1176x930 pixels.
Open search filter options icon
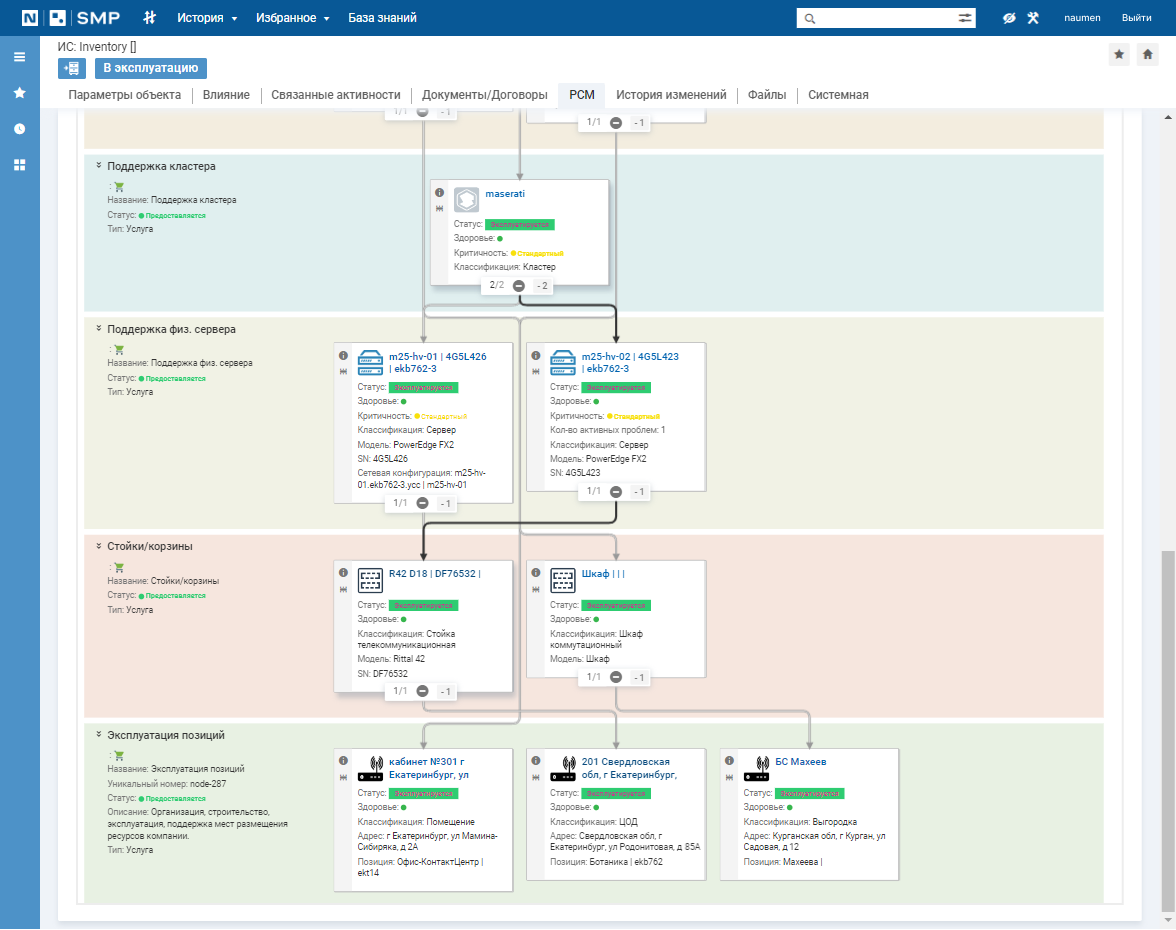click(964, 18)
